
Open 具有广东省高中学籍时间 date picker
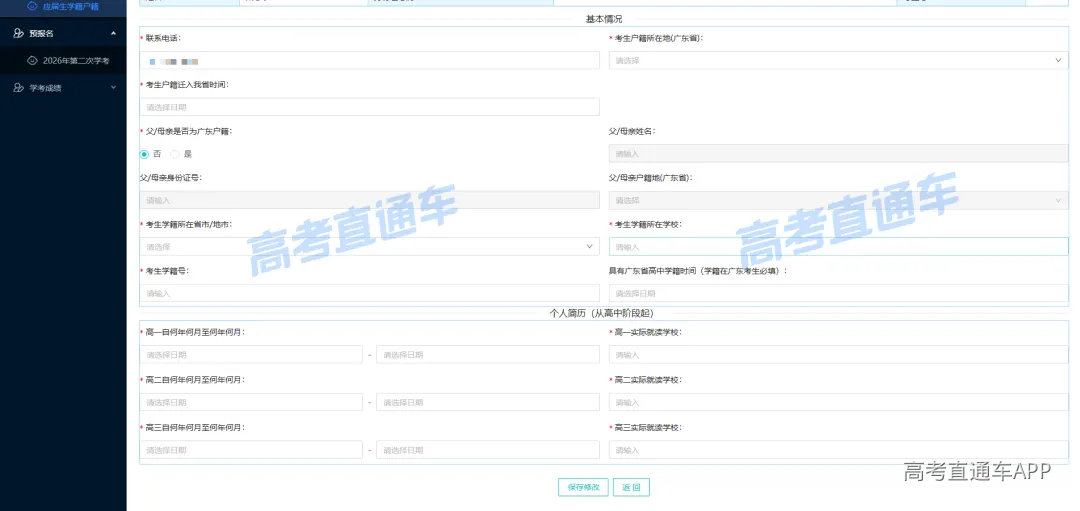pyautogui.click(x=838, y=293)
